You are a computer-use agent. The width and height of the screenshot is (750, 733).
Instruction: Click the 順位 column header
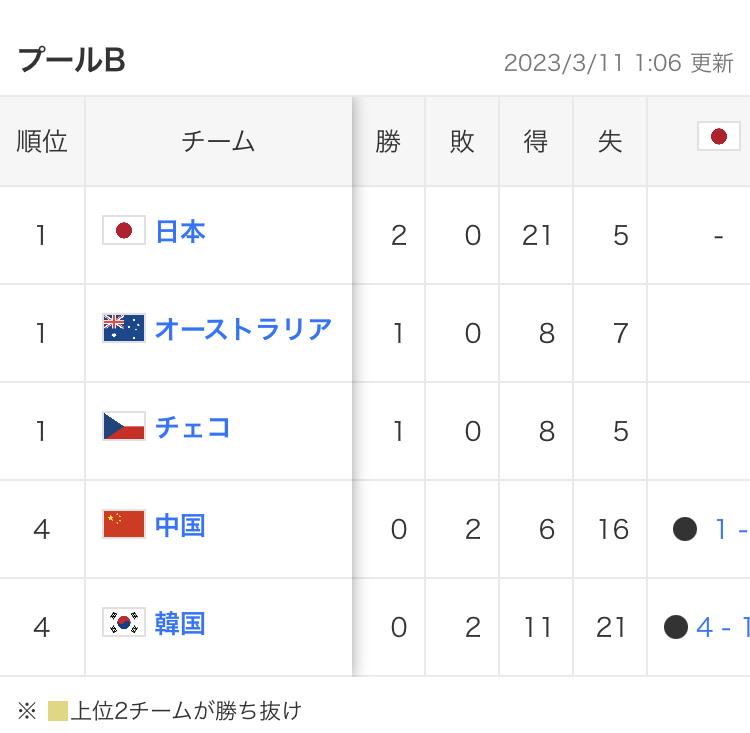(x=42, y=141)
